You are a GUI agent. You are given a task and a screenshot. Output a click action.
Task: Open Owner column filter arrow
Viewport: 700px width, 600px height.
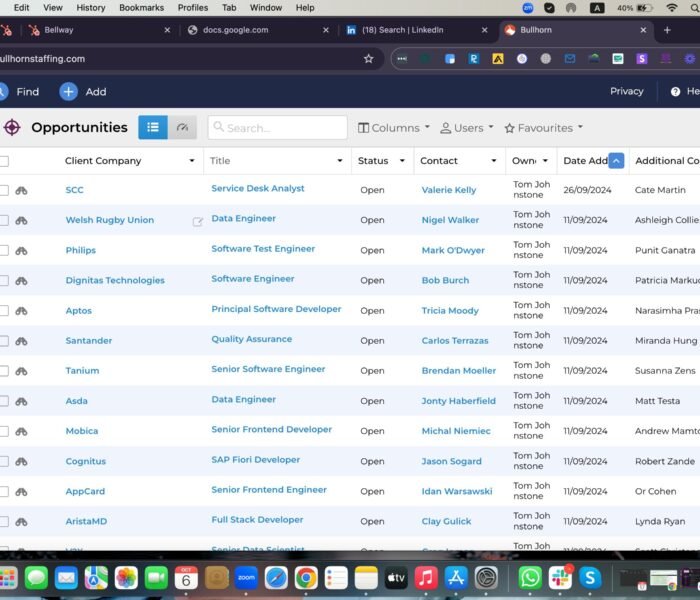click(x=545, y=161)
